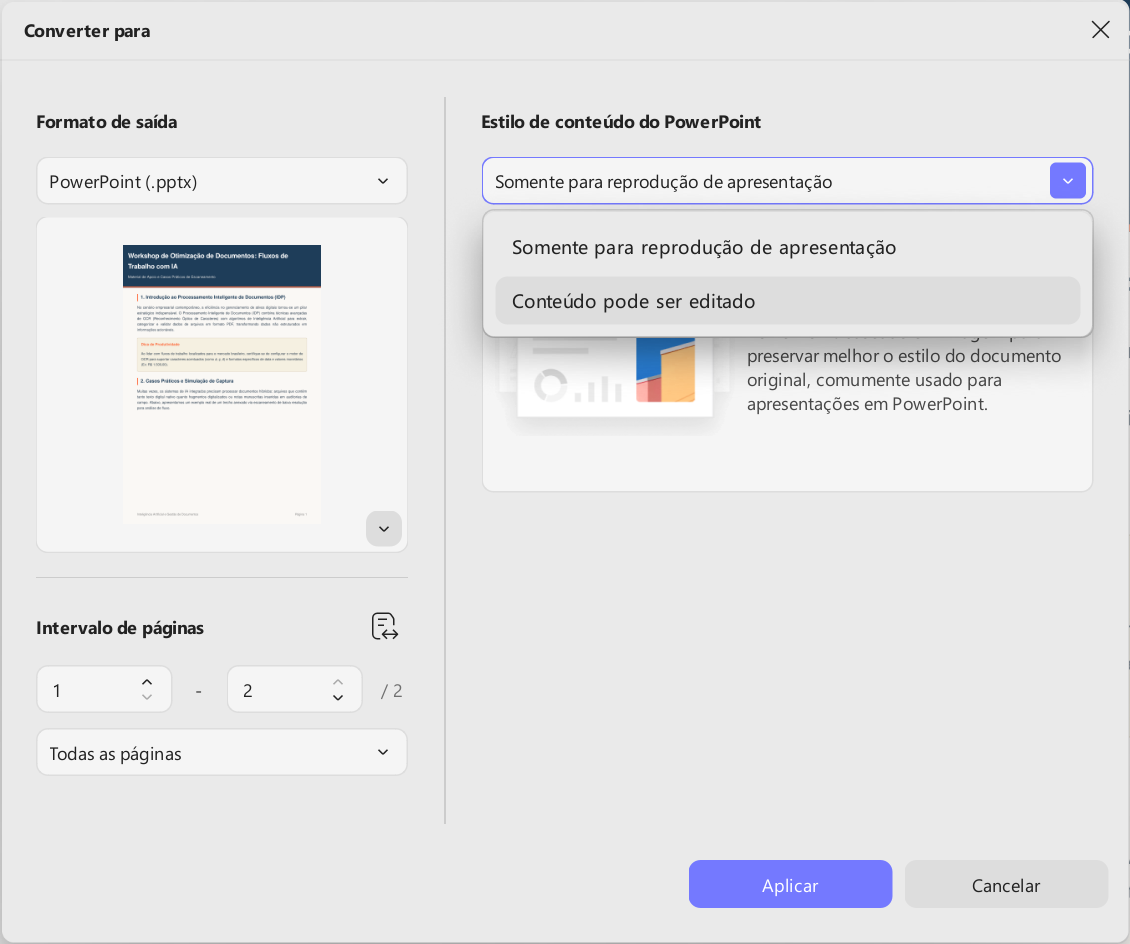Expand the PowerPoint content style dropdown arrow

[x=1067, y=181]
